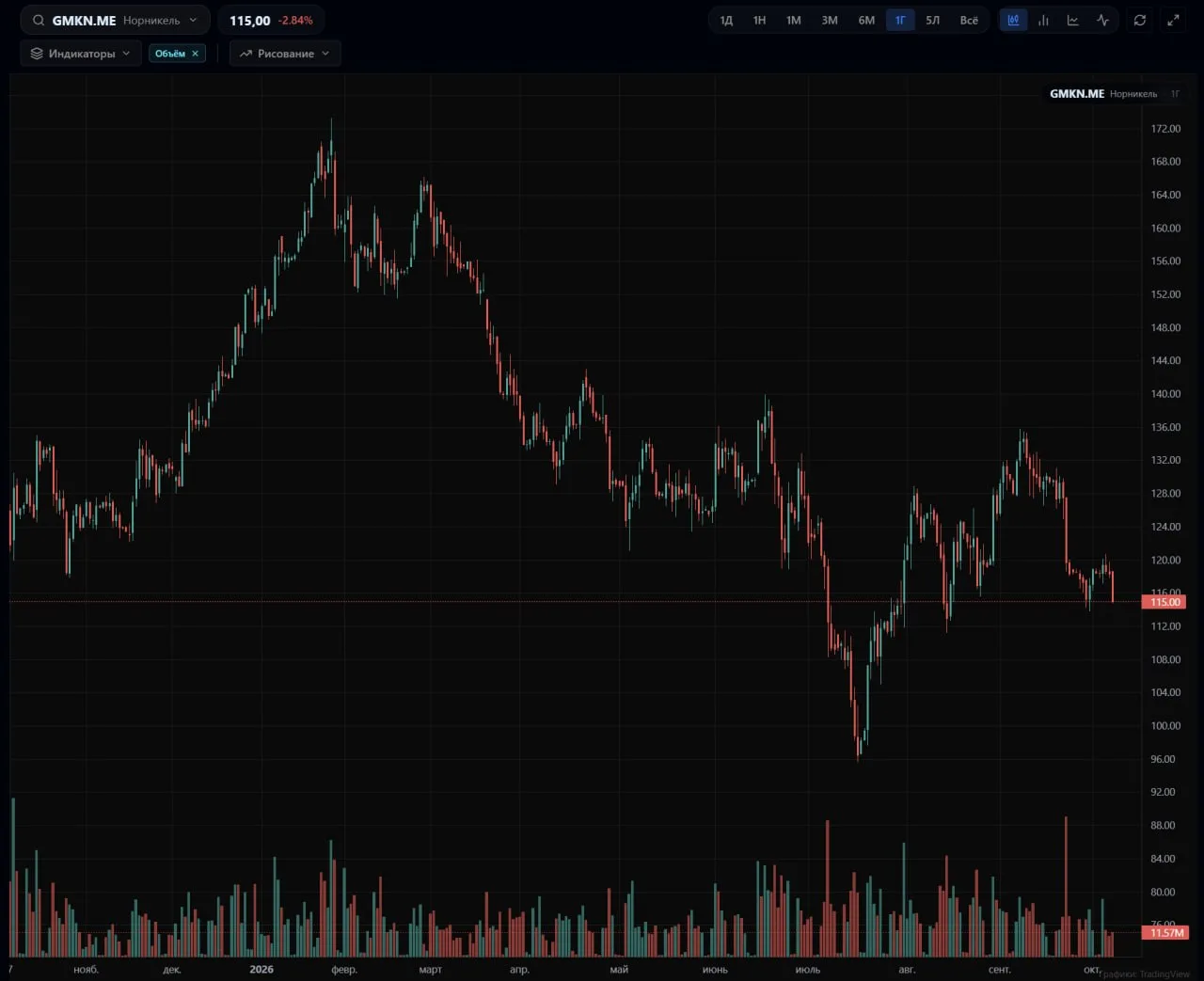This screenshot has width=1204, height=981.
Task: Select the Всё timeframe
Action: [x=969, y=20]
